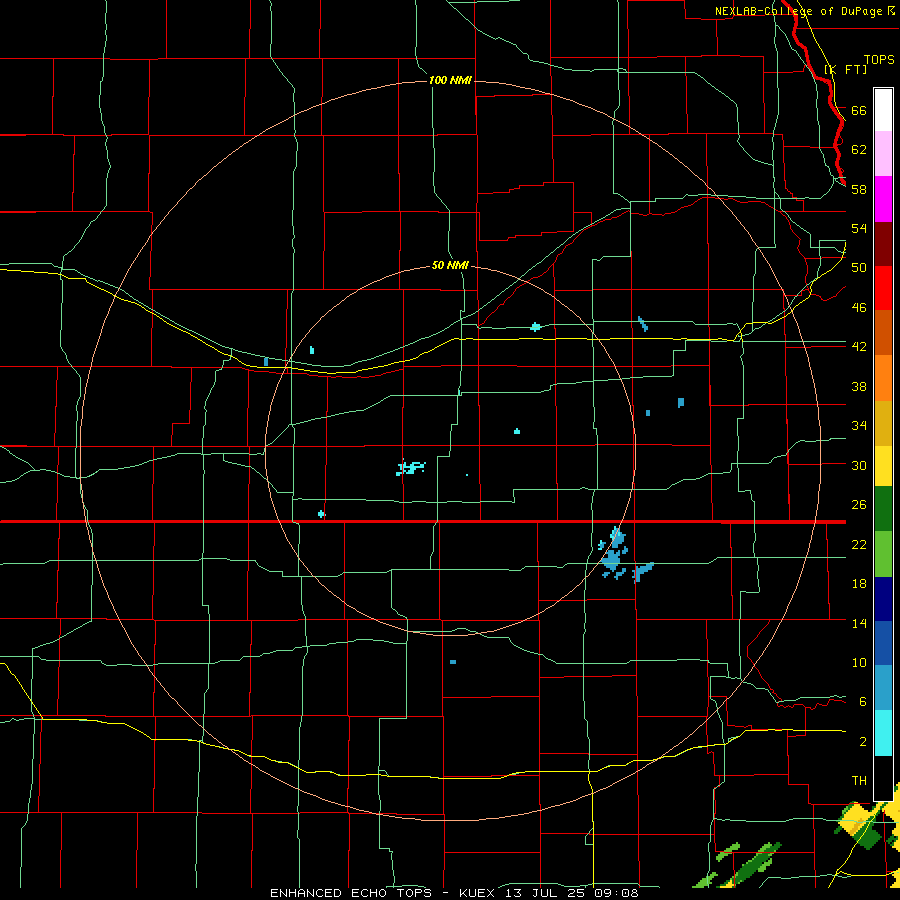
Task: Click the "42" legend value
Action: 859,346
